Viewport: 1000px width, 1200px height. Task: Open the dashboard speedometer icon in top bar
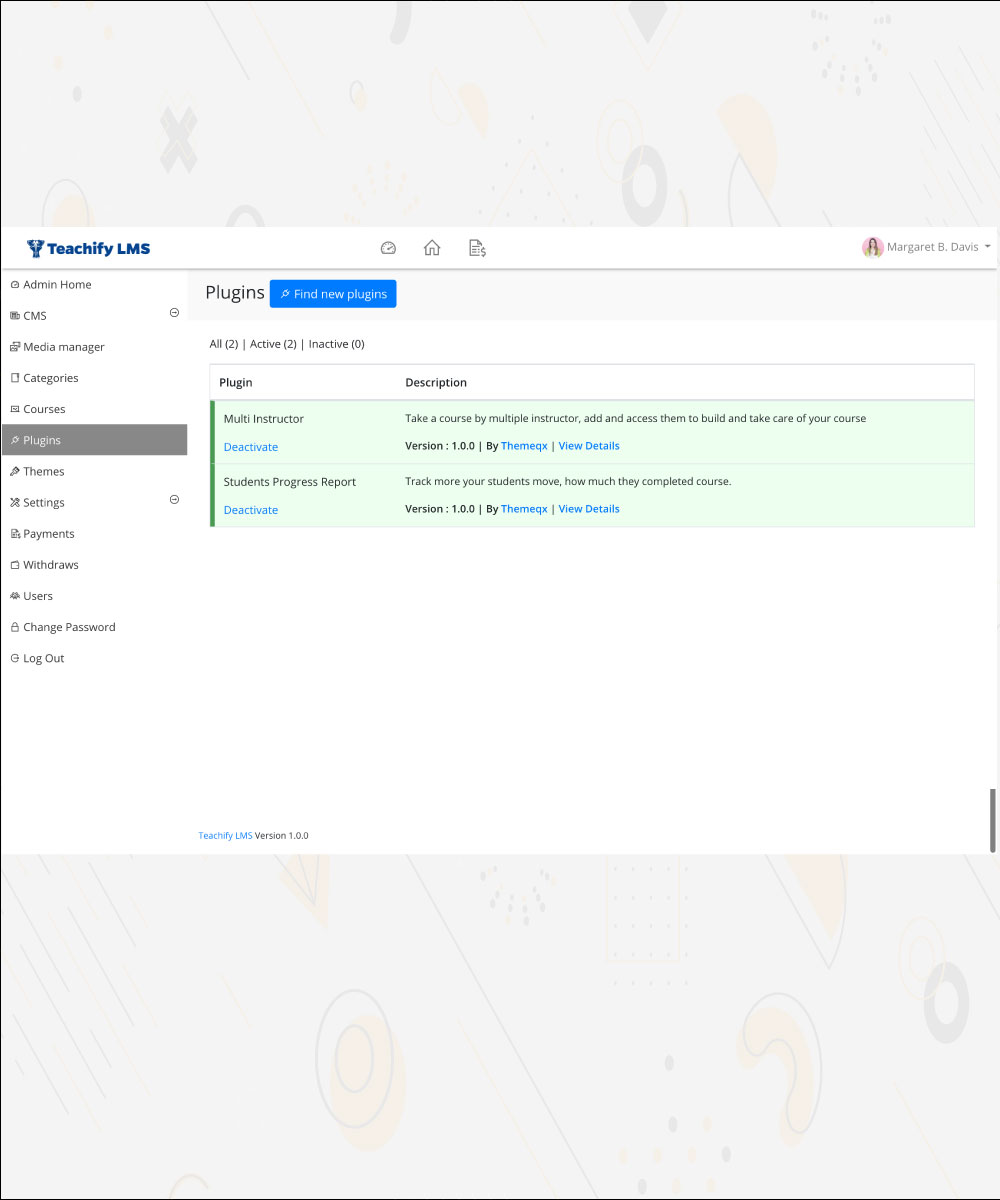[x=389, y=248]
